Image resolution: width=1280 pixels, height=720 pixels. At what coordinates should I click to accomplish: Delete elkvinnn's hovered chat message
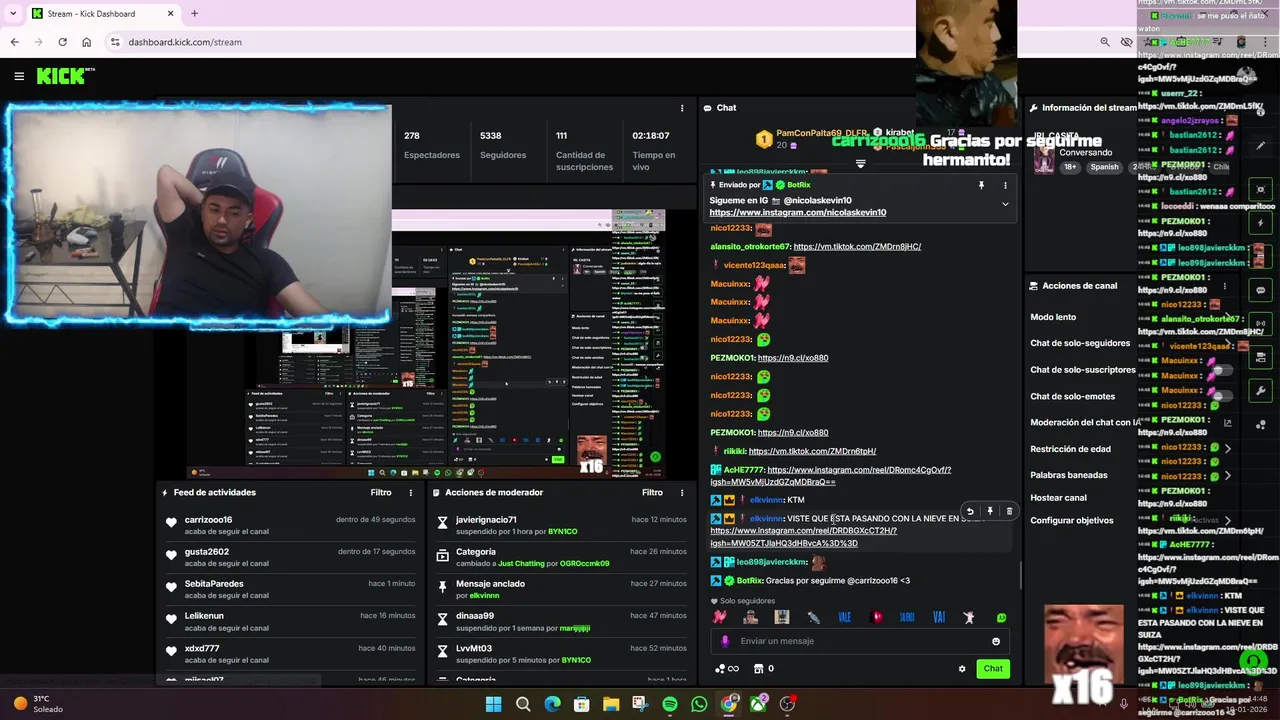(x=1009, y=511)
